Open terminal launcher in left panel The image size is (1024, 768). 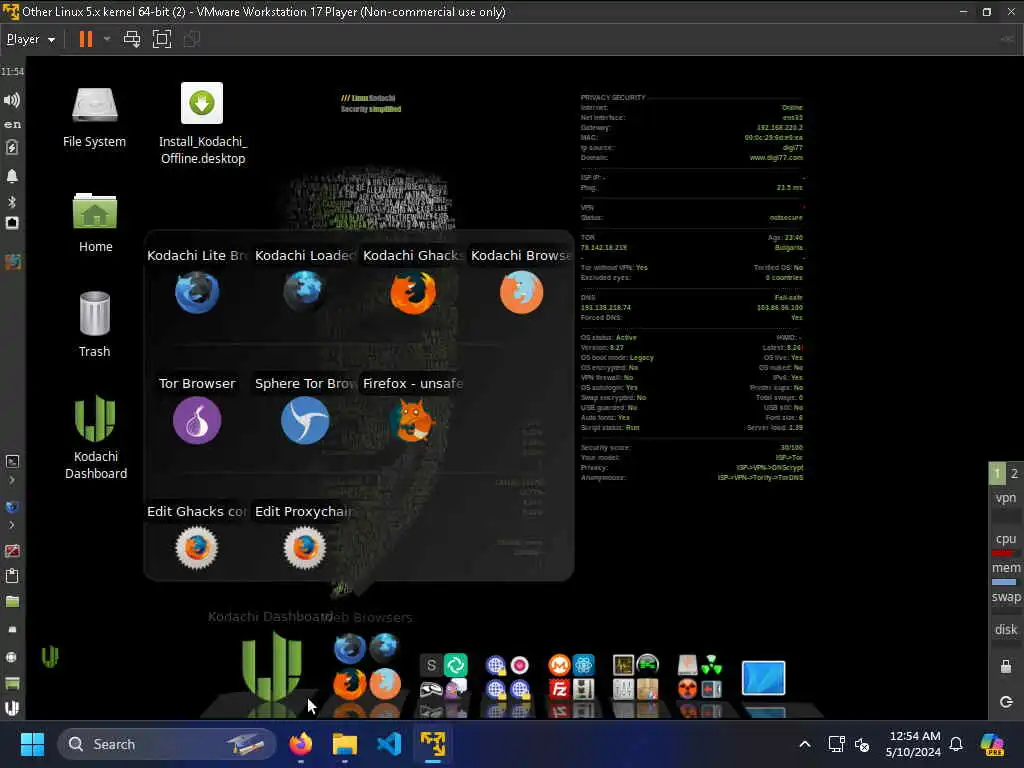pyautogui.click(x=12, y=462)
